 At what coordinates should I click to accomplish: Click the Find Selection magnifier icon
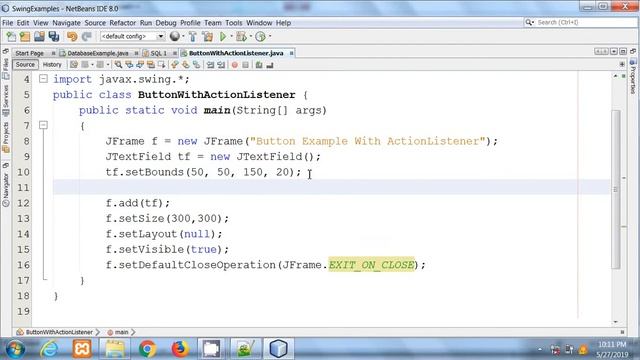pyautogui.click(x=118, y=64)
